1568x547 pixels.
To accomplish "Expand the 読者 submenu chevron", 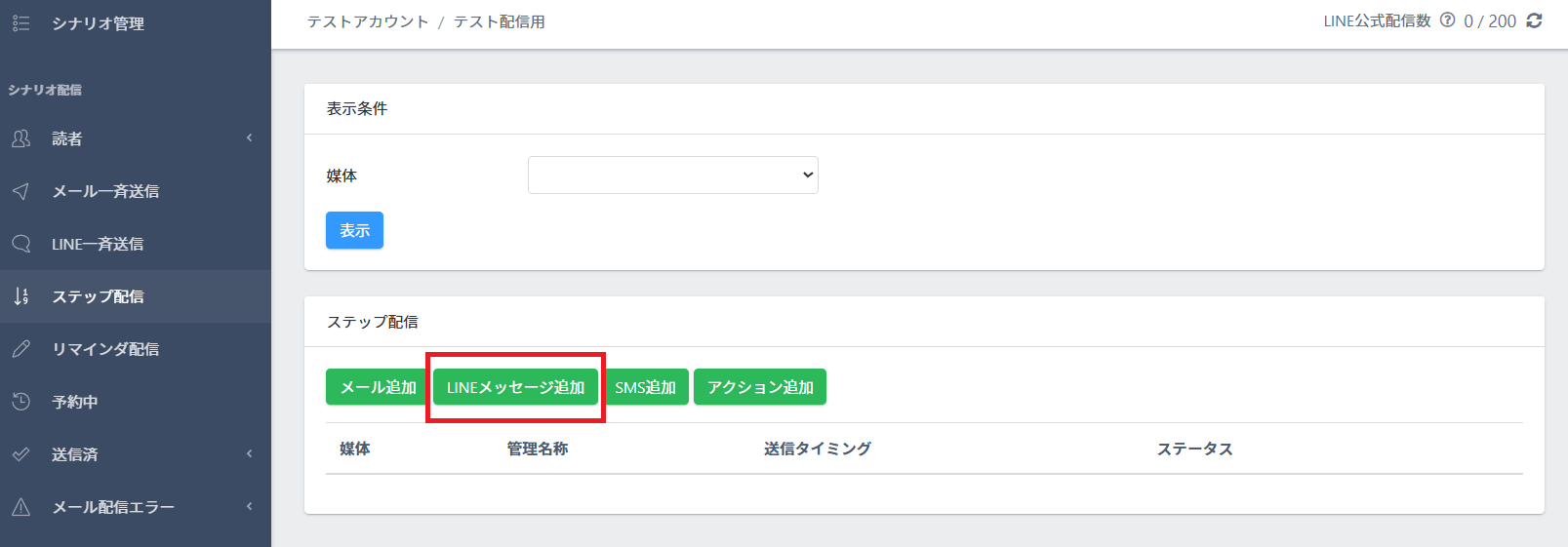I will tap(249, 138).
